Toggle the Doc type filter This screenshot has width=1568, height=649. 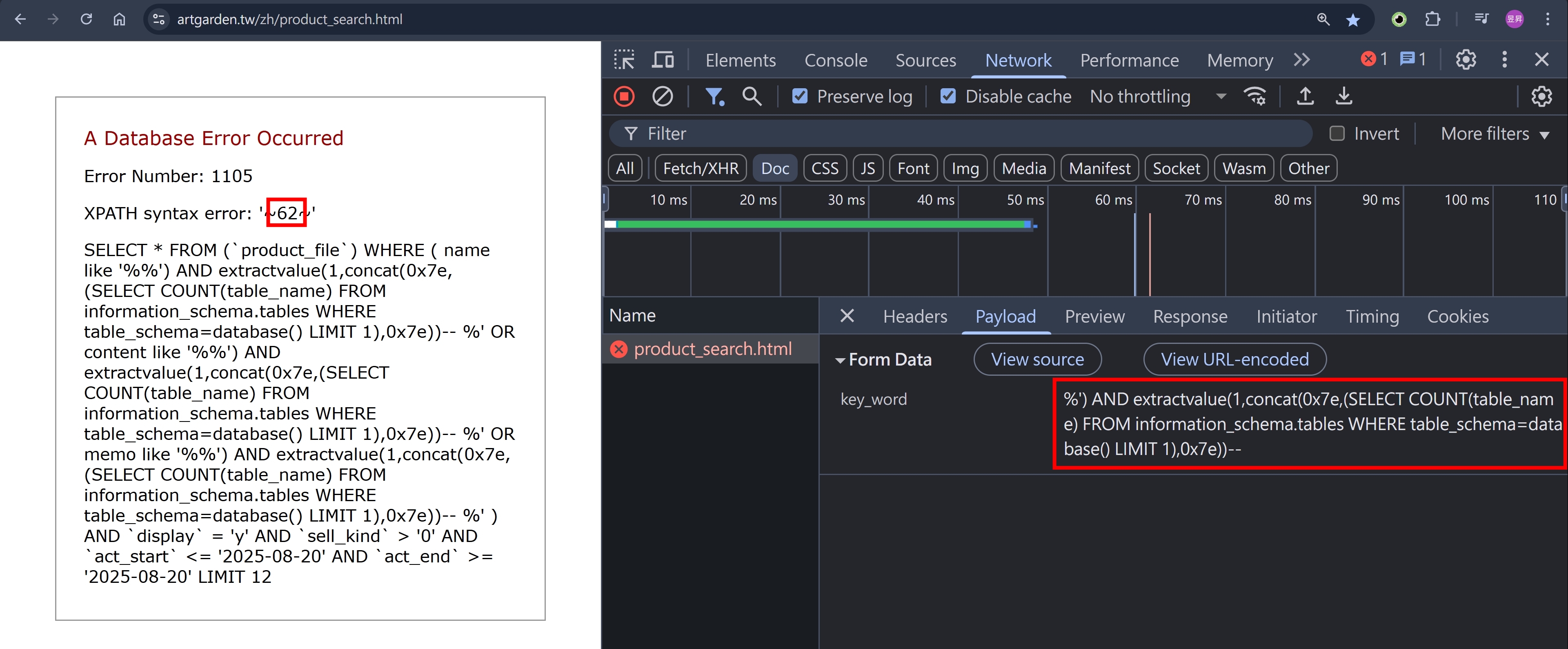[774, 168]
